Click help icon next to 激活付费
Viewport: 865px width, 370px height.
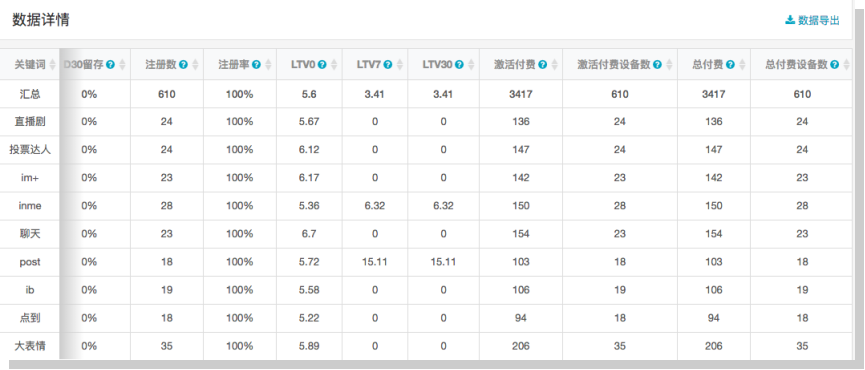pyautogui.click(x=542, y=65)
